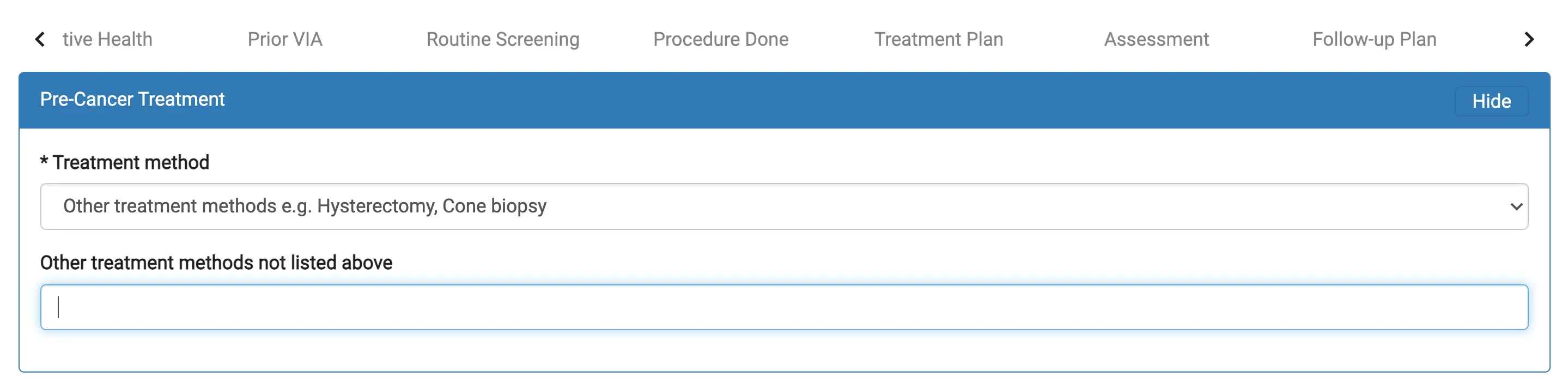Focus the 'Other treatment methods not listed above' field
The image size is (1568, 390).
point(784,307)
